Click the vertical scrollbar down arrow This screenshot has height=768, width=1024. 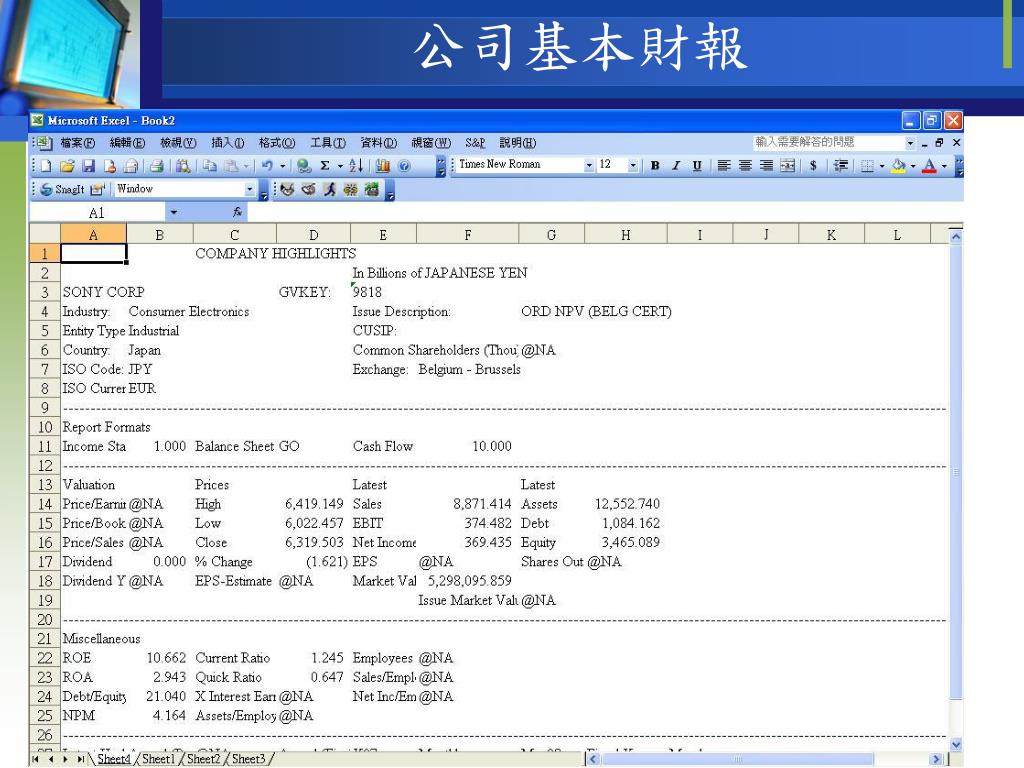(x=956, y=744)
